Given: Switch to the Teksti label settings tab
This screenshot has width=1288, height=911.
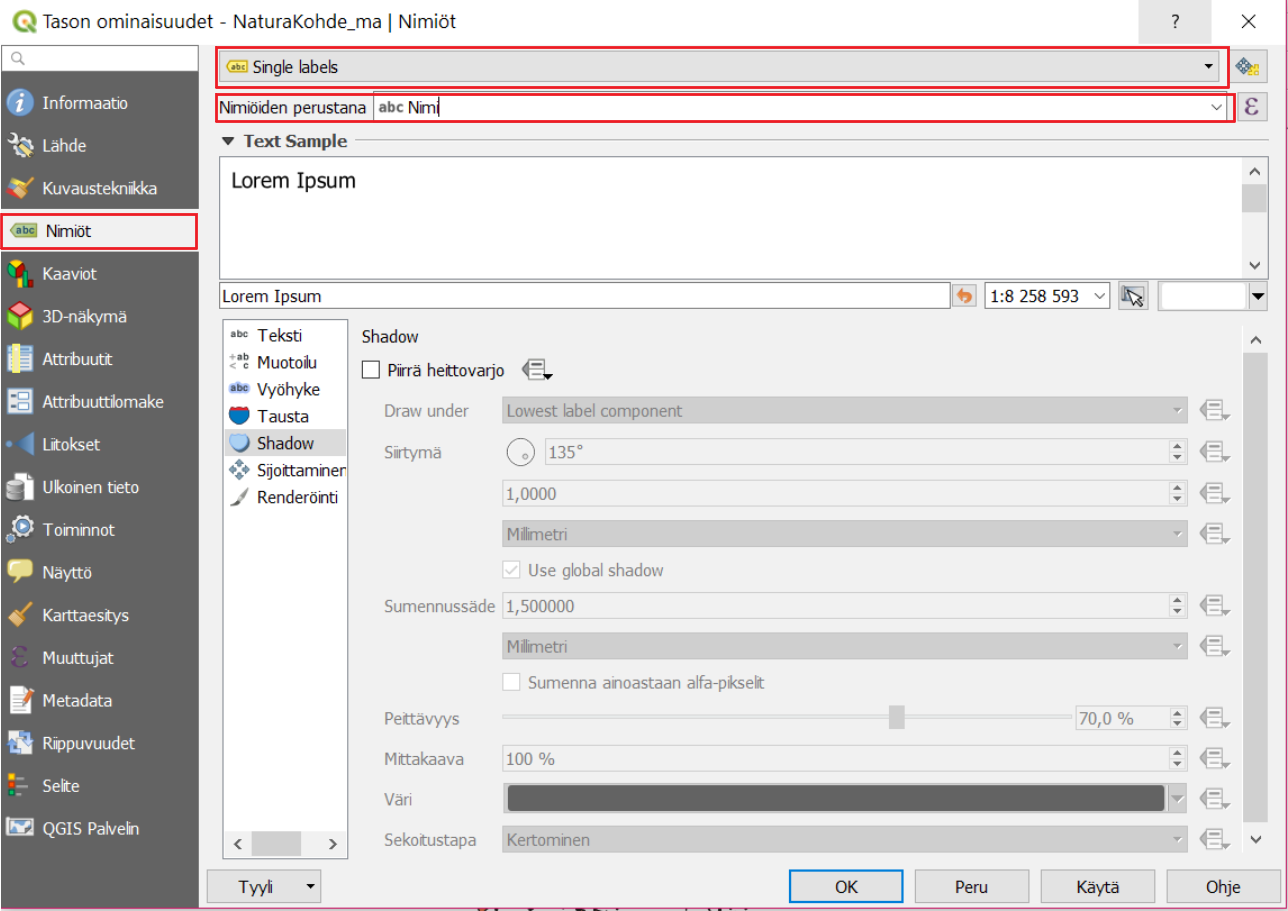Looking at the screenshot, I should pyautogui.click(x=279, y=335).
